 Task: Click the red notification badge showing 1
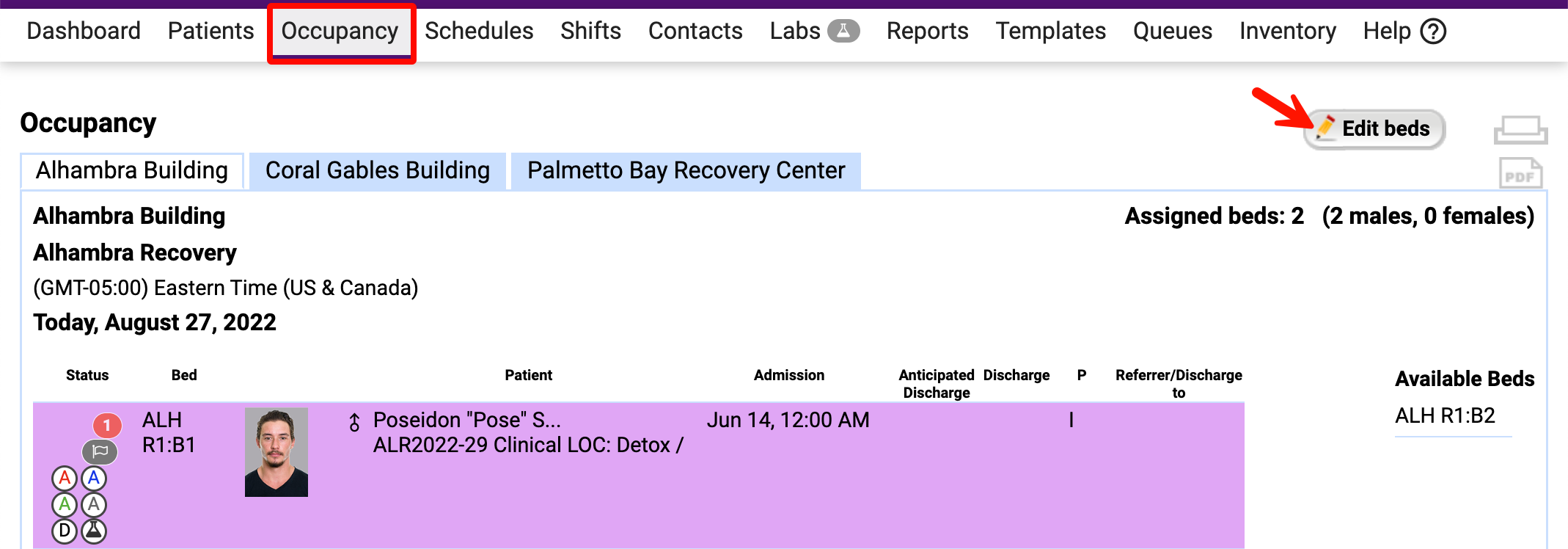coord(107,425)
